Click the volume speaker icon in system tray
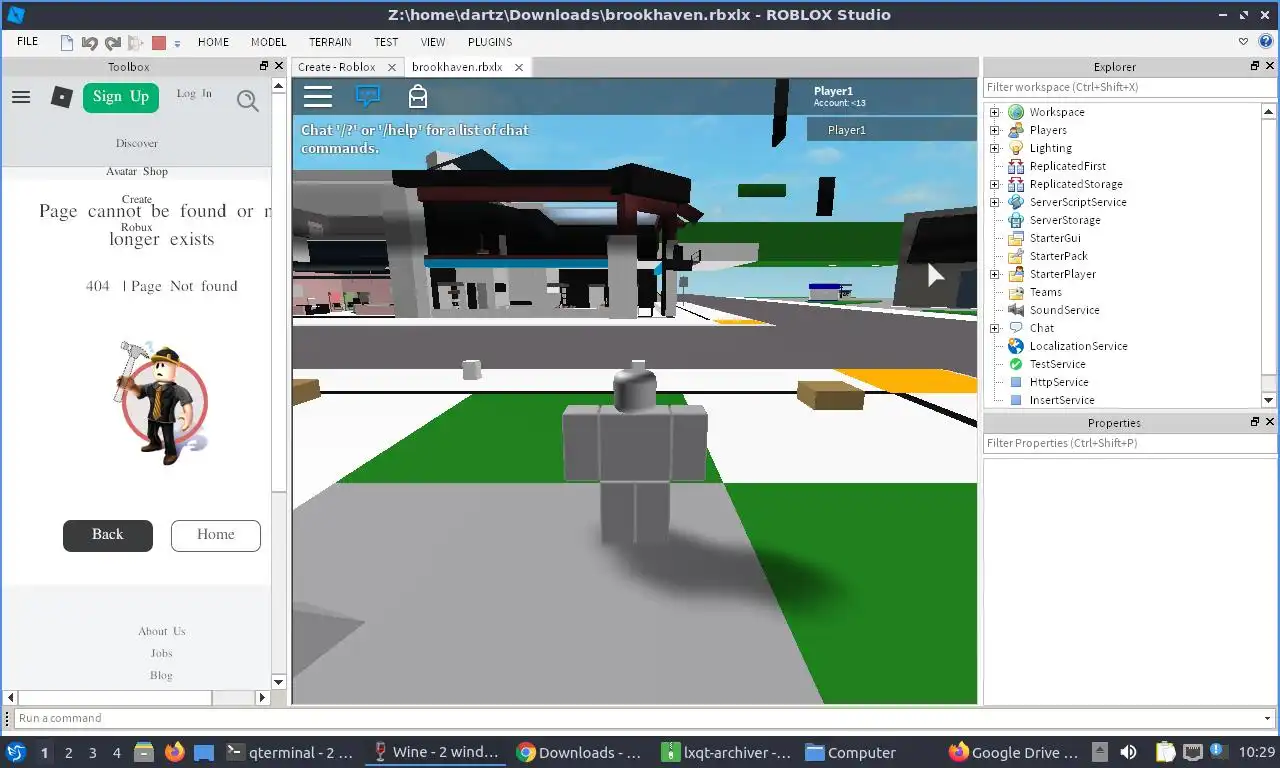The height and width of the screenshot is (768, 1280). (x=1128, y=752)
